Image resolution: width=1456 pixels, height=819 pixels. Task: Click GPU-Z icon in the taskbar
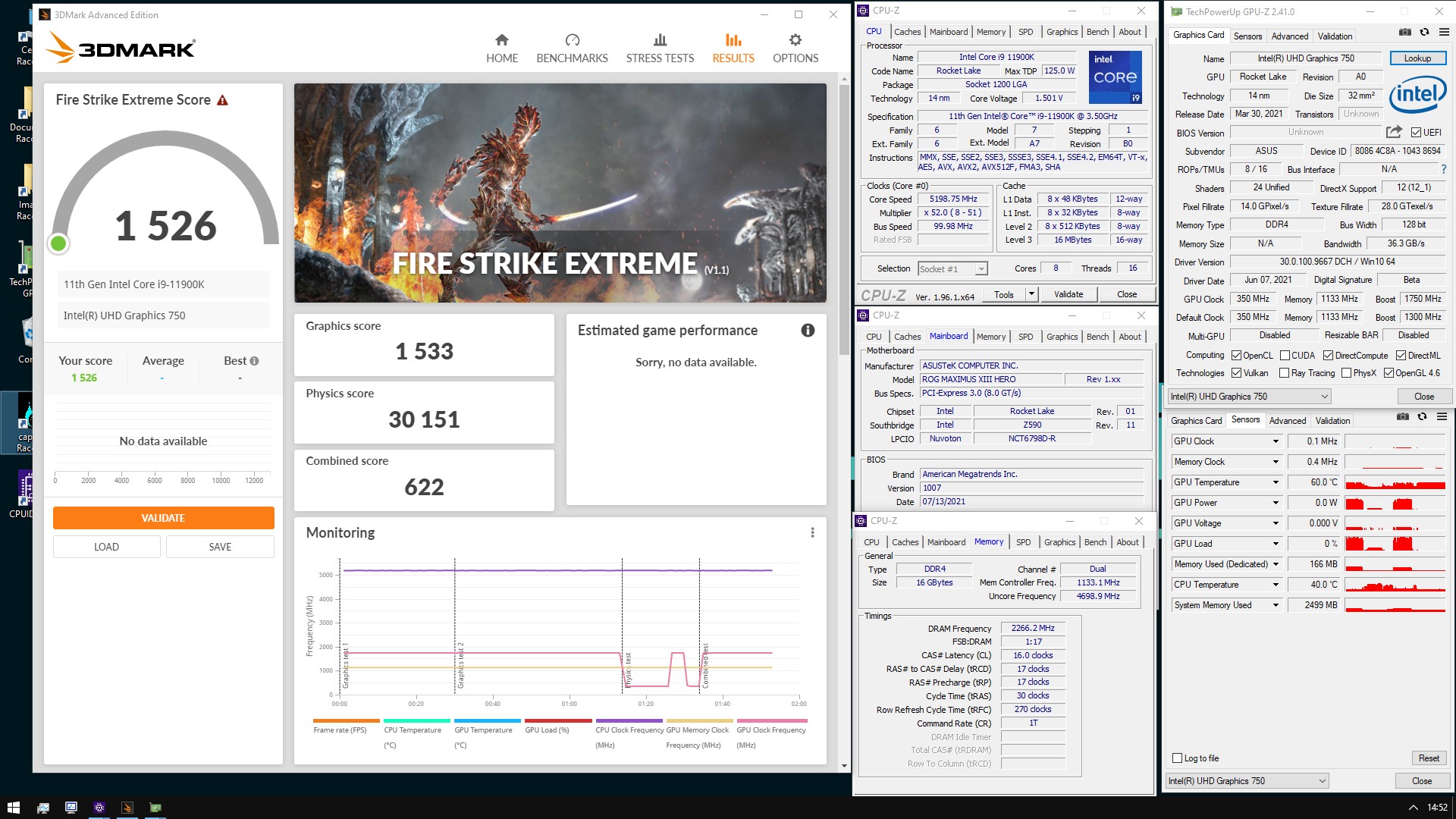[x=155, y=808]
